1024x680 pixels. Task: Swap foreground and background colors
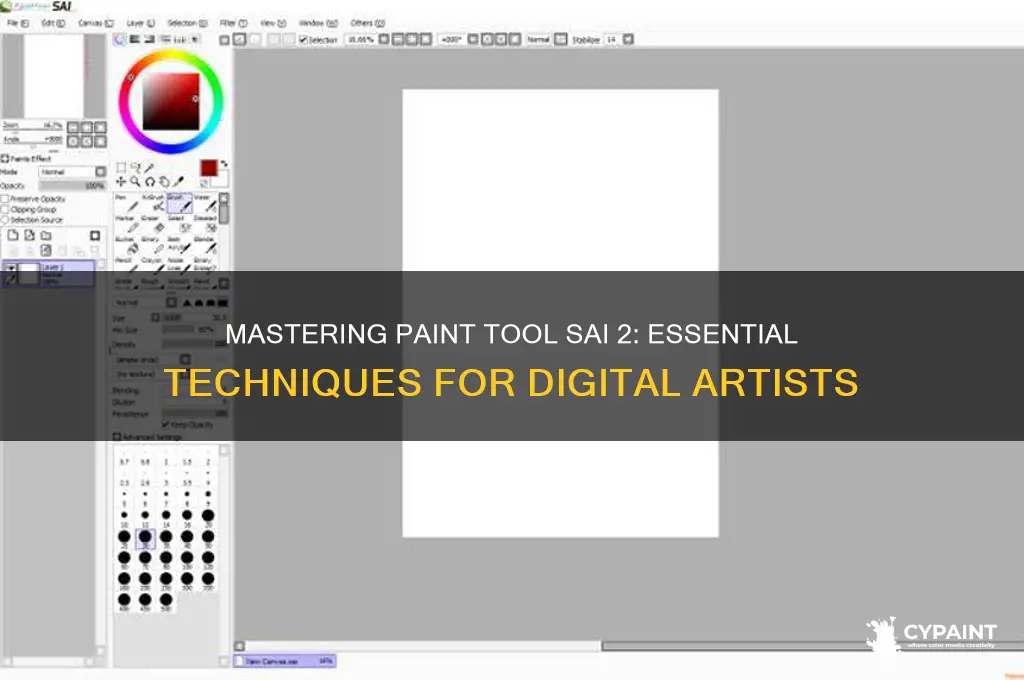(224, 164)
